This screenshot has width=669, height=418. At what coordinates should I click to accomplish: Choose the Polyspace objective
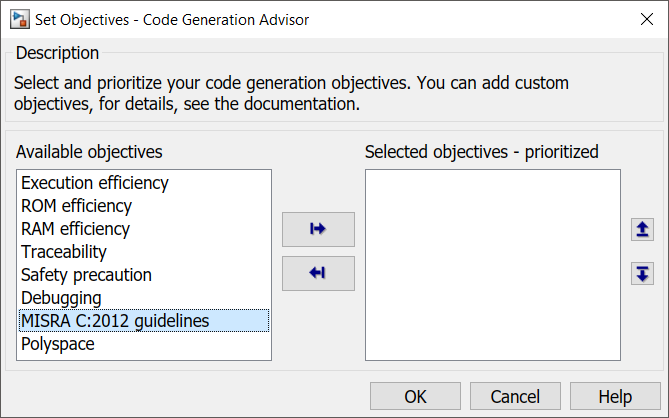point(58,344)
